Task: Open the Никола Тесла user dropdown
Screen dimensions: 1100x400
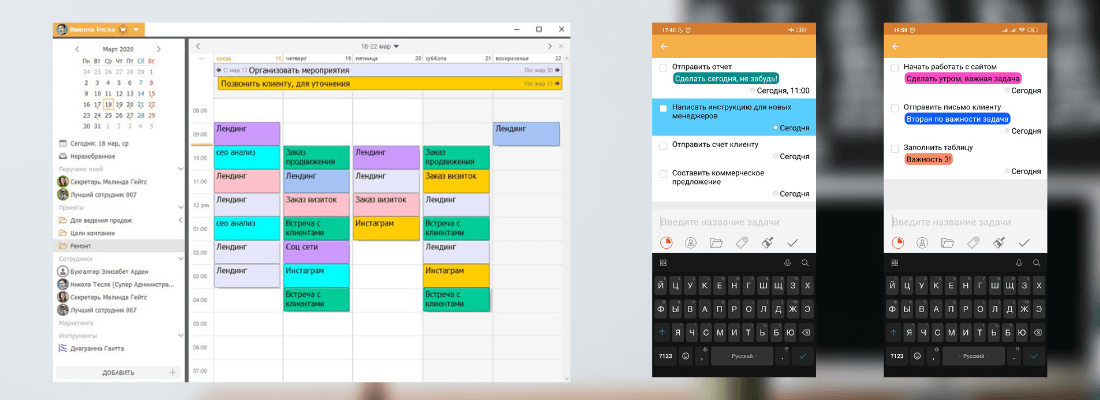Action: click(136, 29)
